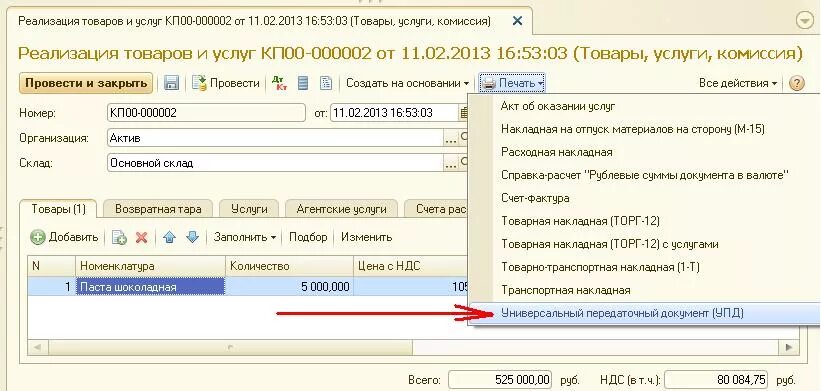Click the register movements list icon
The height and width of the screenshot is (391, 821).
tap(303, 83)
